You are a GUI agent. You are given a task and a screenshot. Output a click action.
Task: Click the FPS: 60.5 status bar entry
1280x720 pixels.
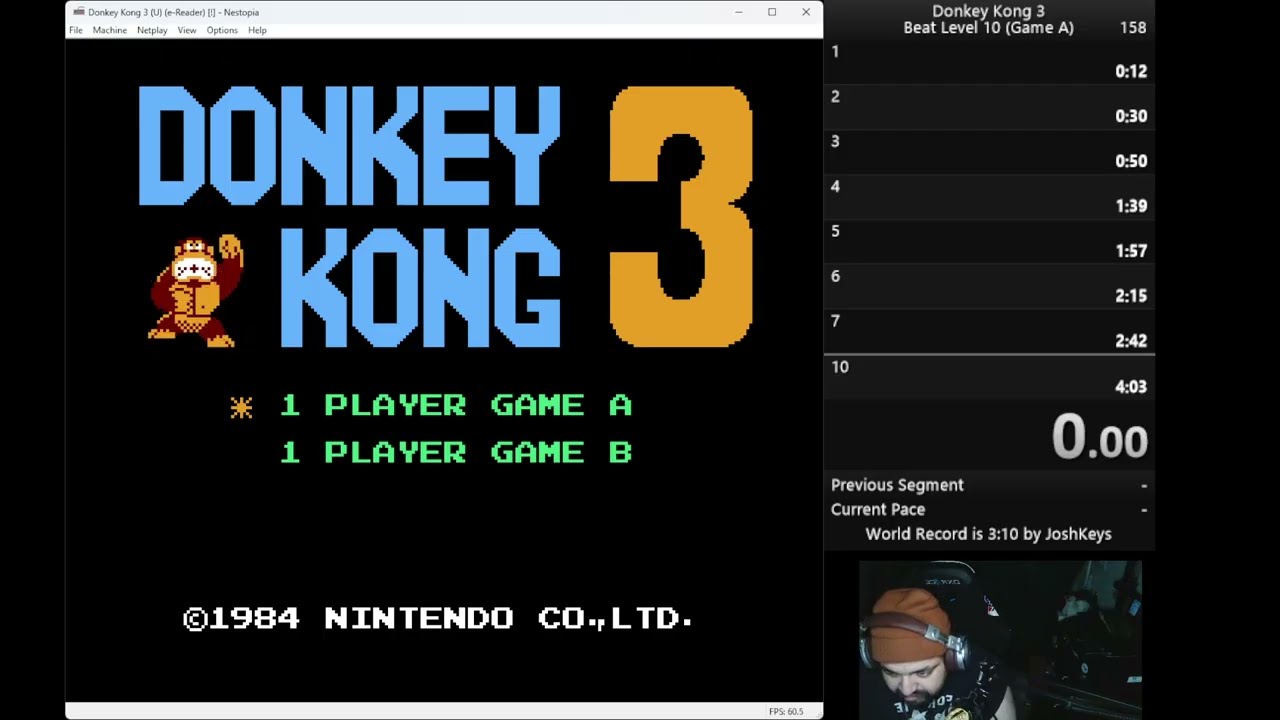786,711
